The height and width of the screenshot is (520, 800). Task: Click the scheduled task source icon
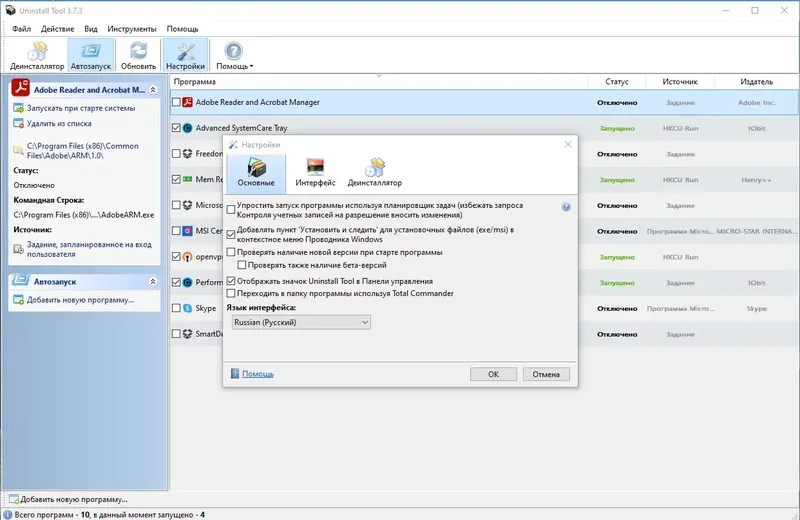coord(18,249)
